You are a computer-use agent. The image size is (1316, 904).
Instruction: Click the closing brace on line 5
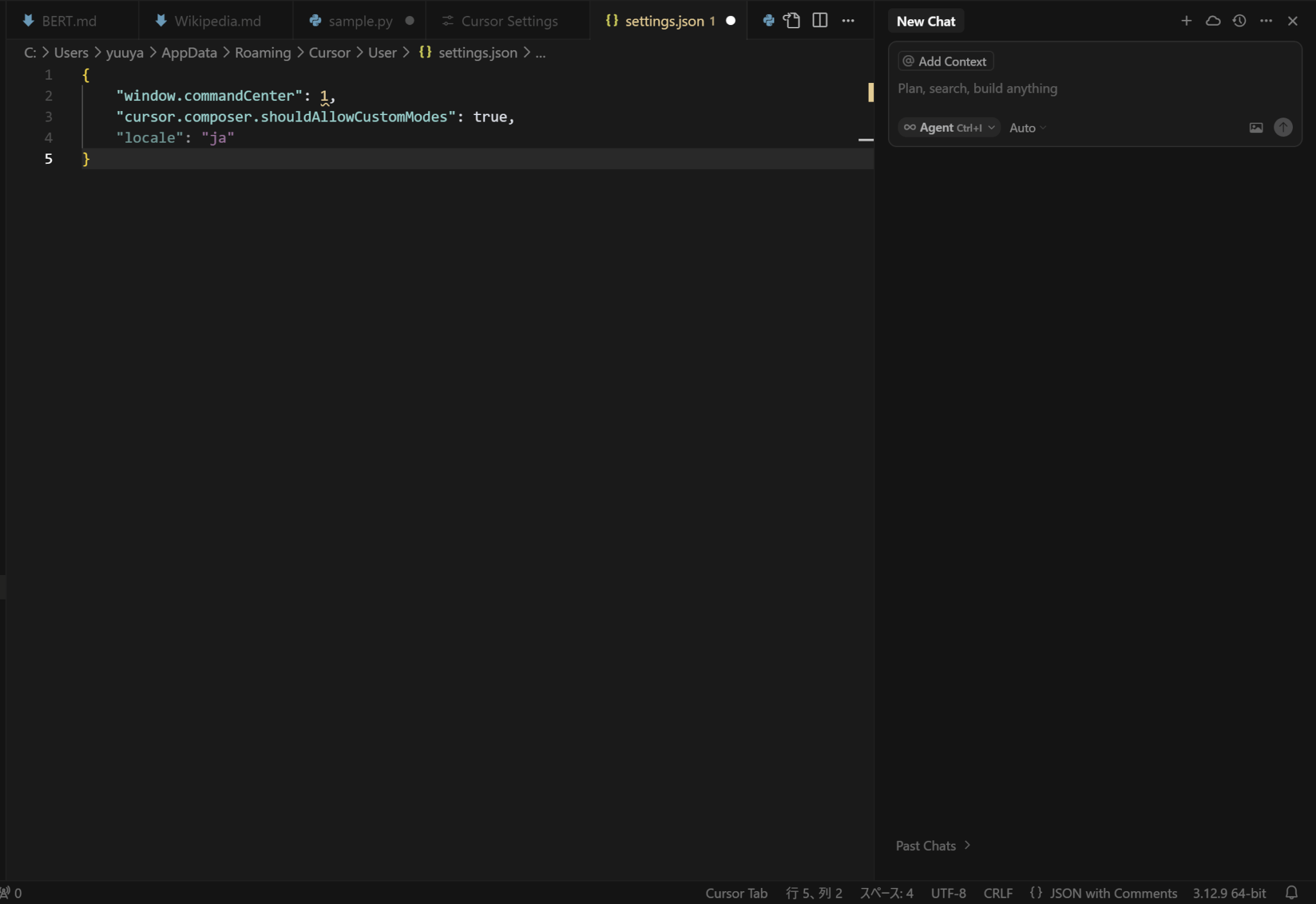pyautogui.click(x=86, y=159)
